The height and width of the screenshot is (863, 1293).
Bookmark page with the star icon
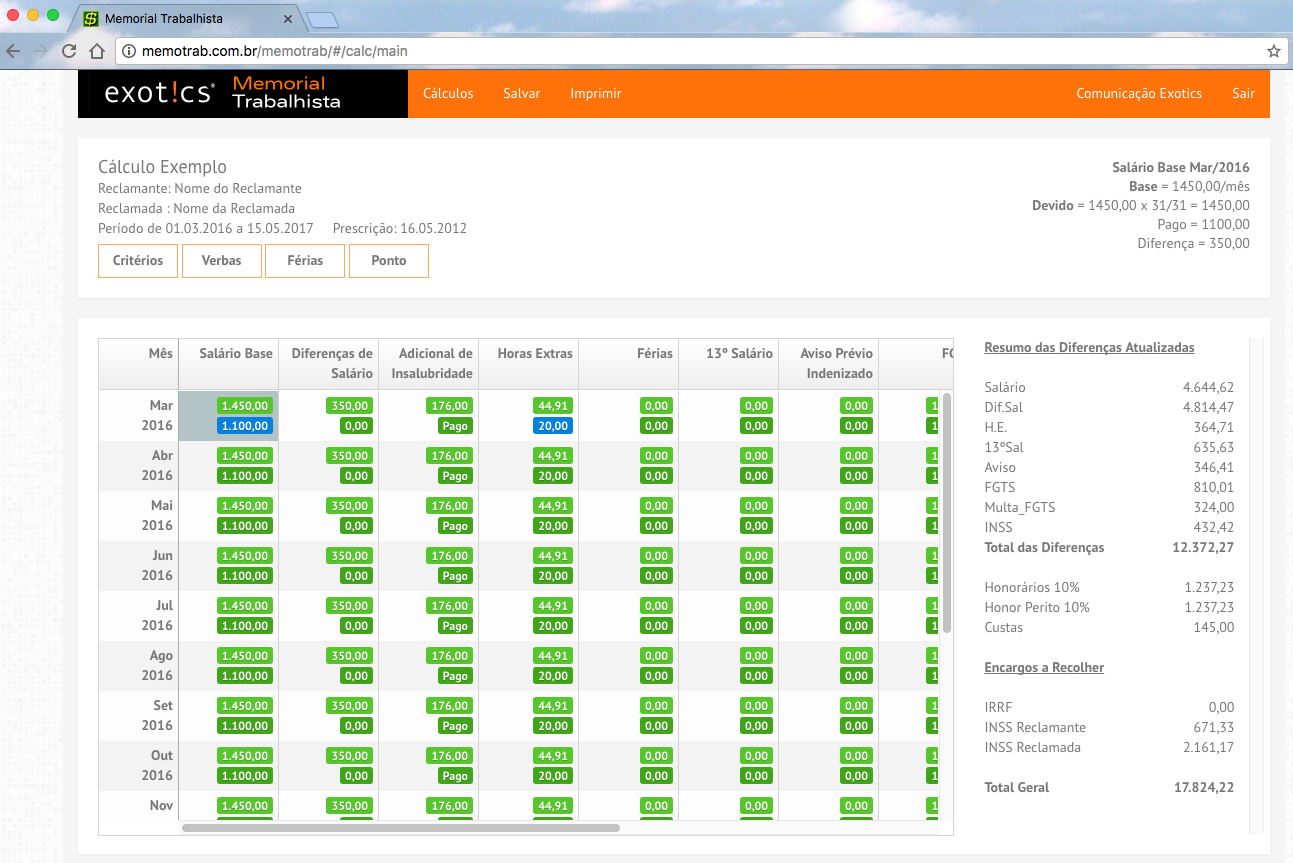(x=1273, y=51)
